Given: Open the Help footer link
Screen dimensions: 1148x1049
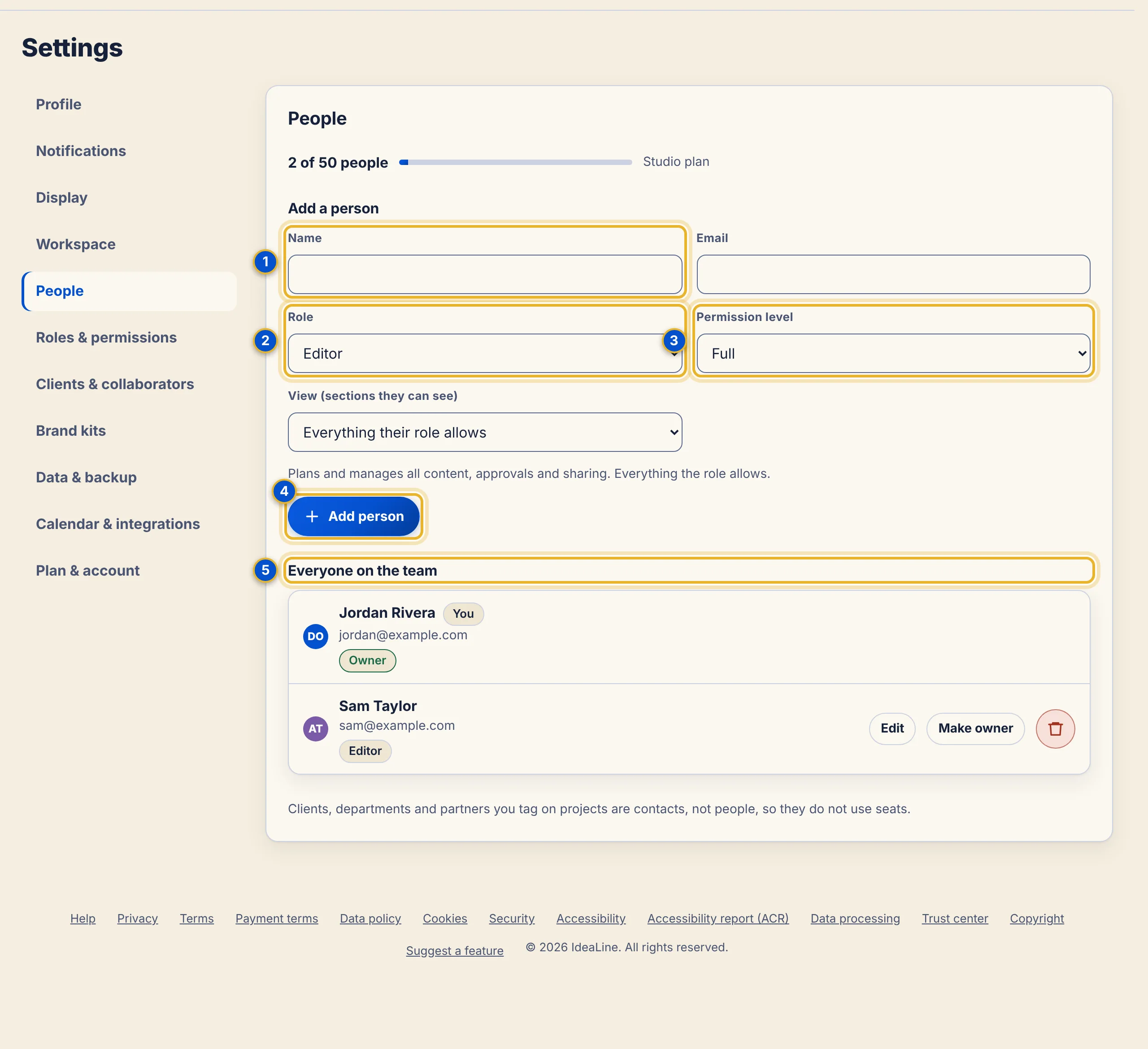Looking at the screenshot, I should (83, 918).
